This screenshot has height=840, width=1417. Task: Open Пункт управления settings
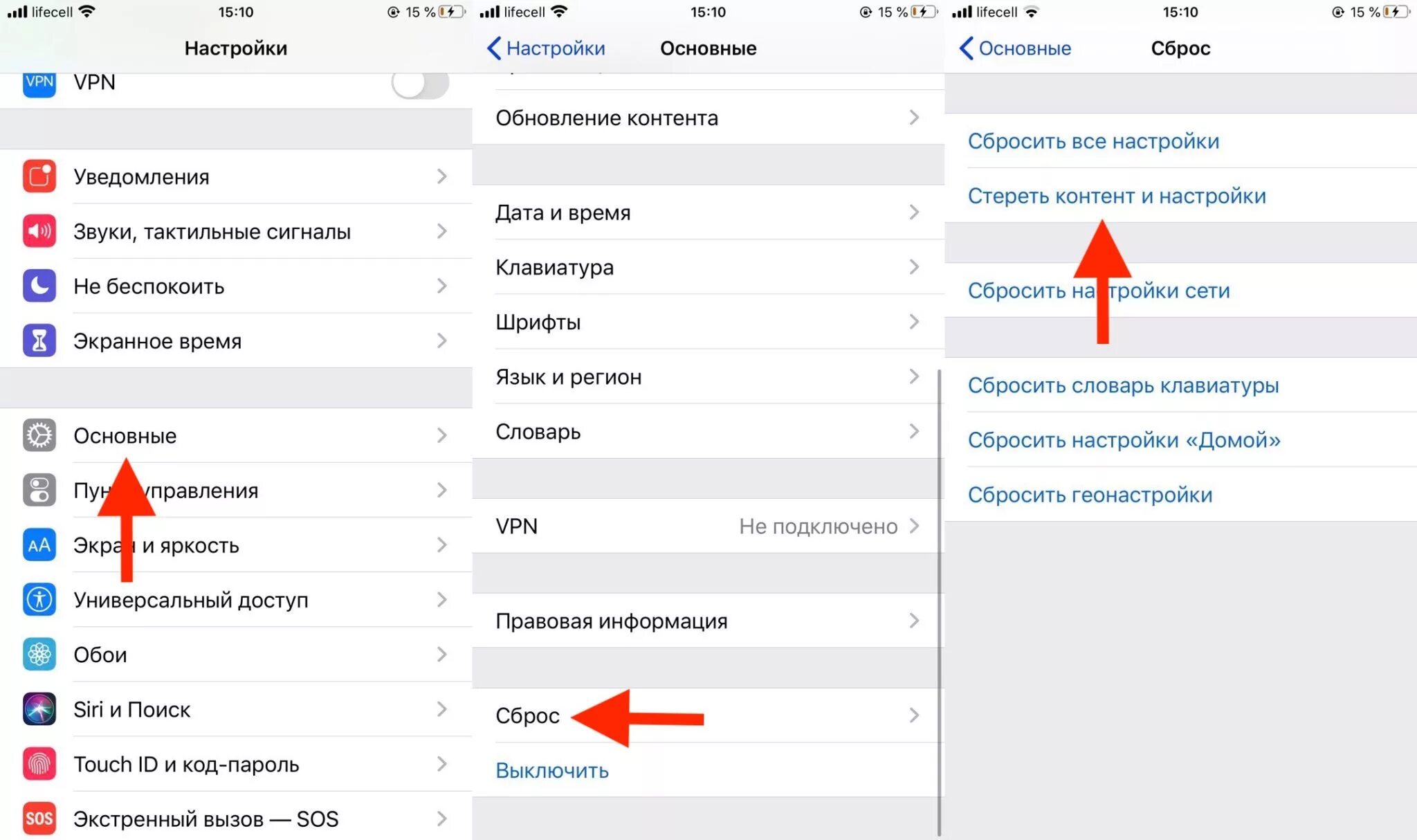tap(234, 490)
